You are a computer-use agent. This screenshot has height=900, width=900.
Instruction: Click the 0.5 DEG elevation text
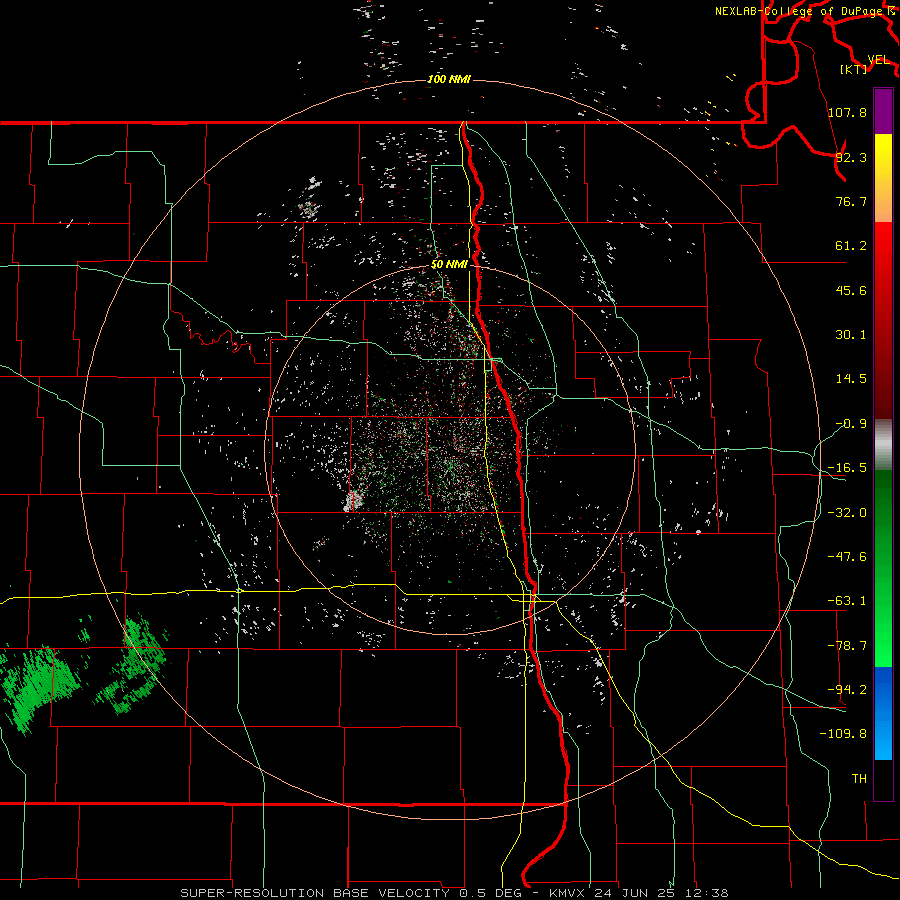490,893
